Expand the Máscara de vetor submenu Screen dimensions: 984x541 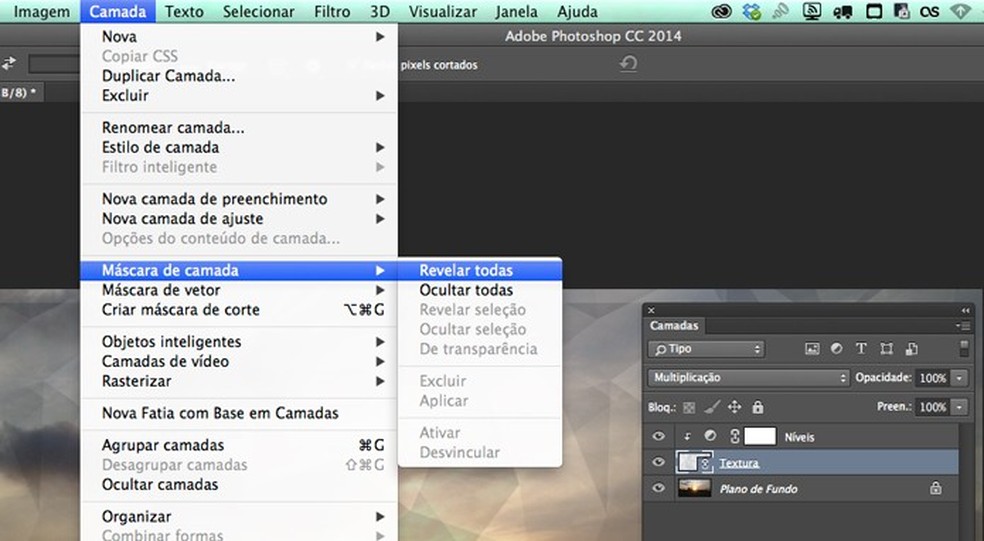click(239, 290)
